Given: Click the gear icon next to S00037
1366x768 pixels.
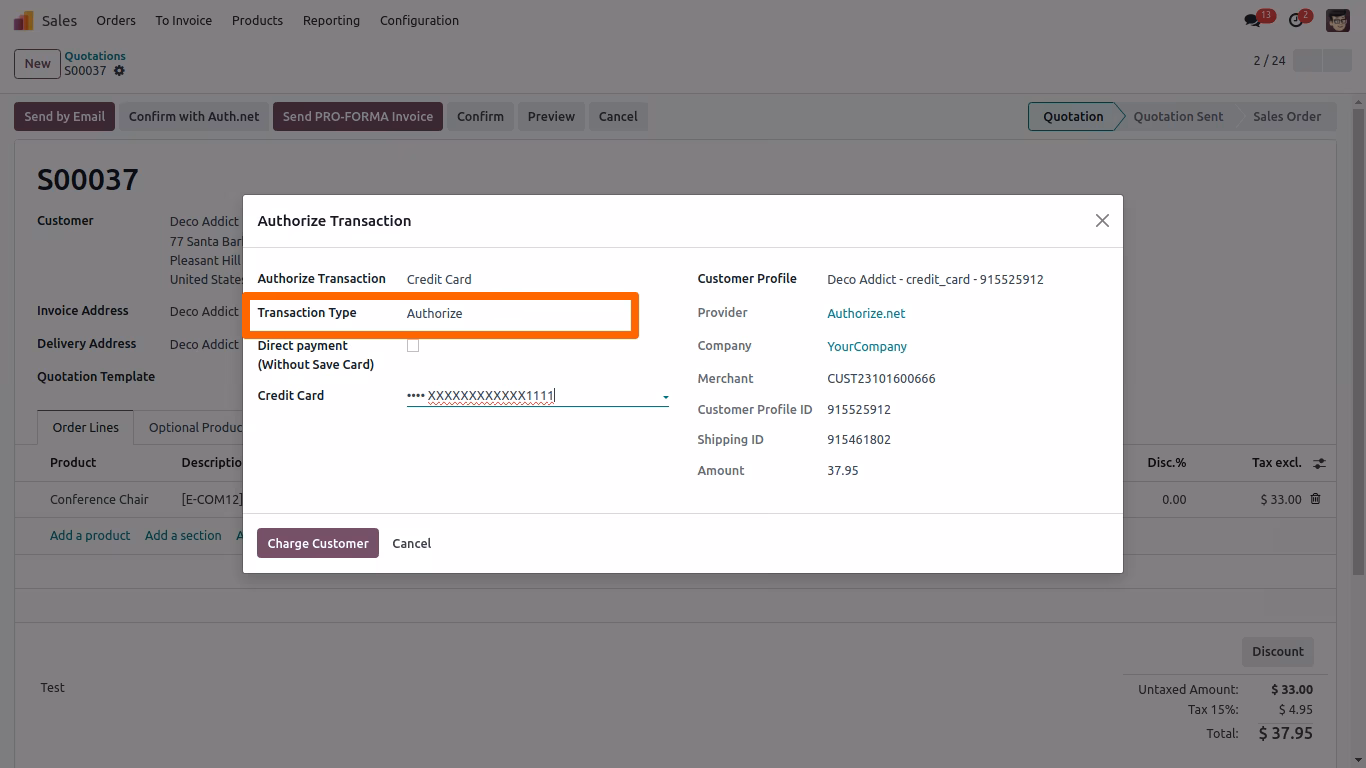Looking at the screenshot, I should pyautogui.click(x=119, y=71).
